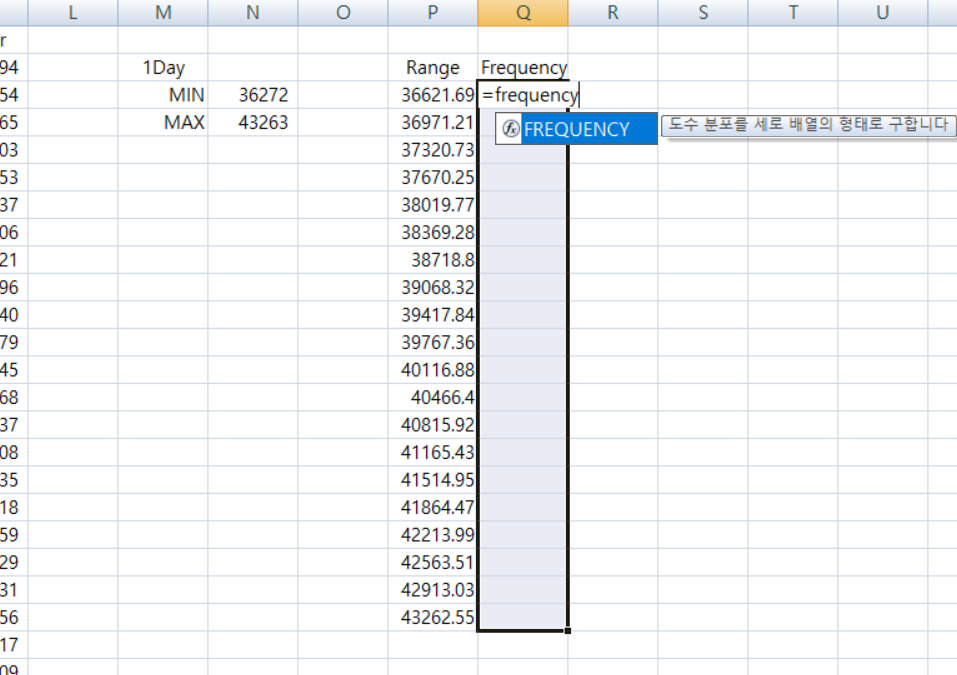
Task: Click range value 37320.73
Action: (433, 150)
